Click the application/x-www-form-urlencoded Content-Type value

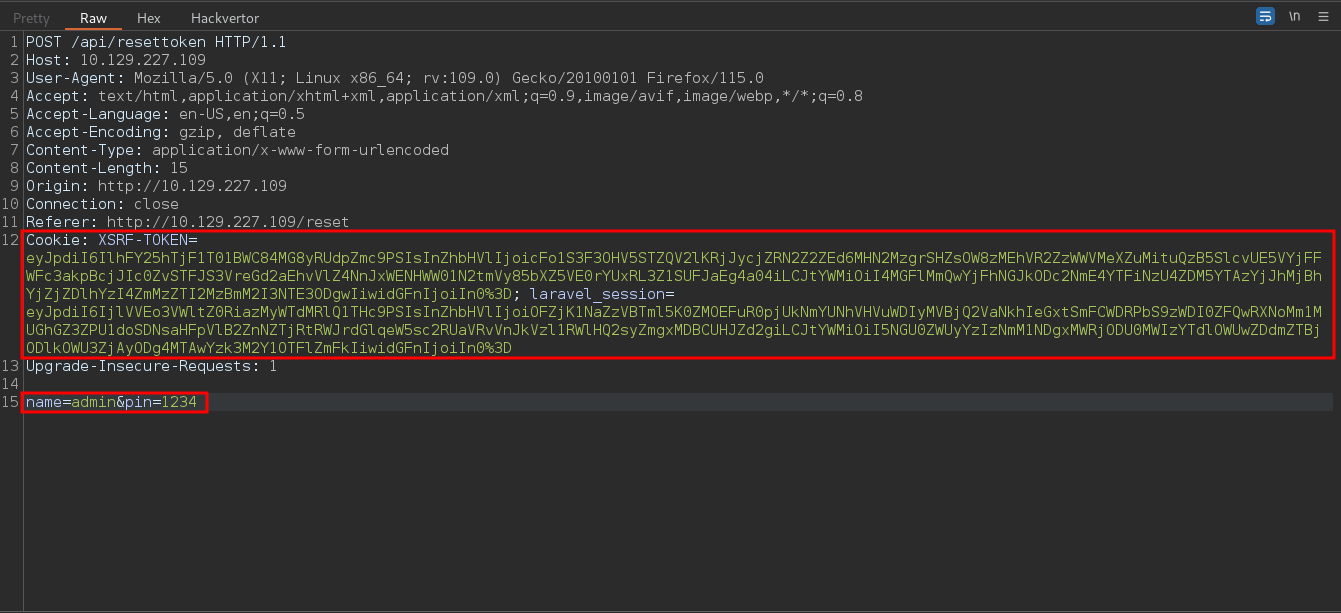click(301, 150)
